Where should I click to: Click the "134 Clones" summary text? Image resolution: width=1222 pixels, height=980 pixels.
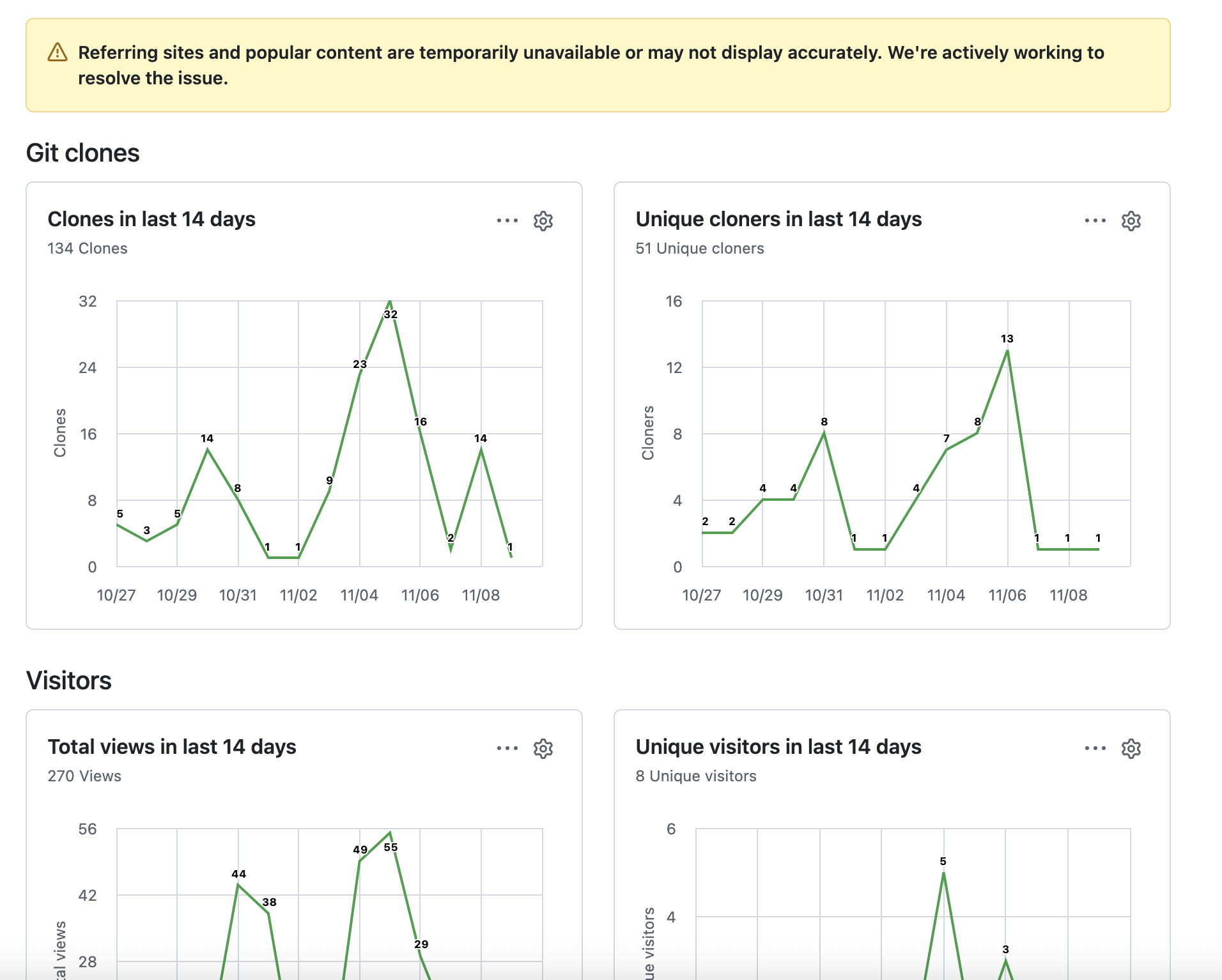click(88, 249)
